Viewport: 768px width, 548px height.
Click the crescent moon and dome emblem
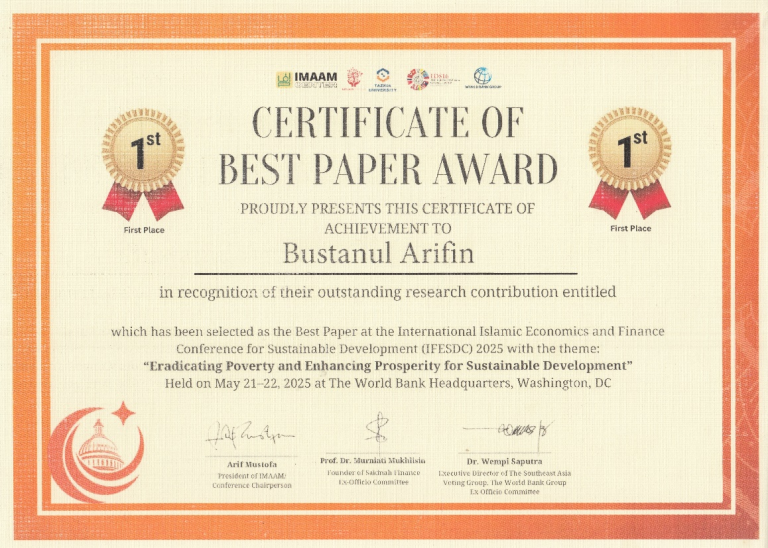point(96,448)
